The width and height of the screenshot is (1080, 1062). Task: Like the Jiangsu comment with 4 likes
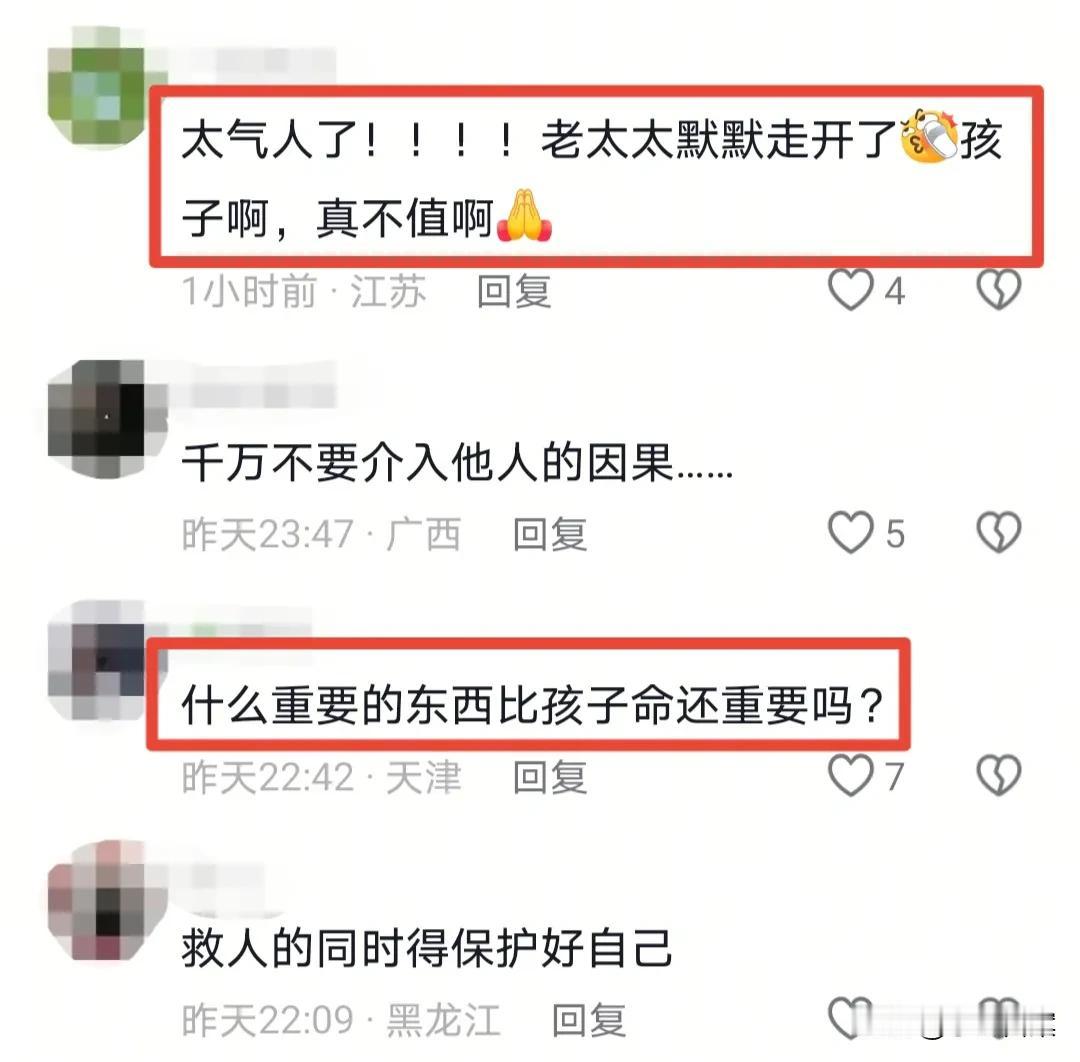850,290
